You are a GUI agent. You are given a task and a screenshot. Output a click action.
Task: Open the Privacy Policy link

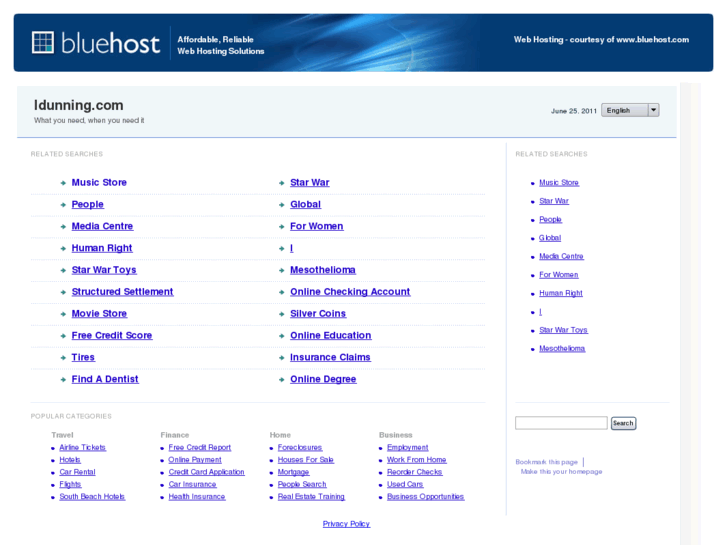[x=346, y=524]
